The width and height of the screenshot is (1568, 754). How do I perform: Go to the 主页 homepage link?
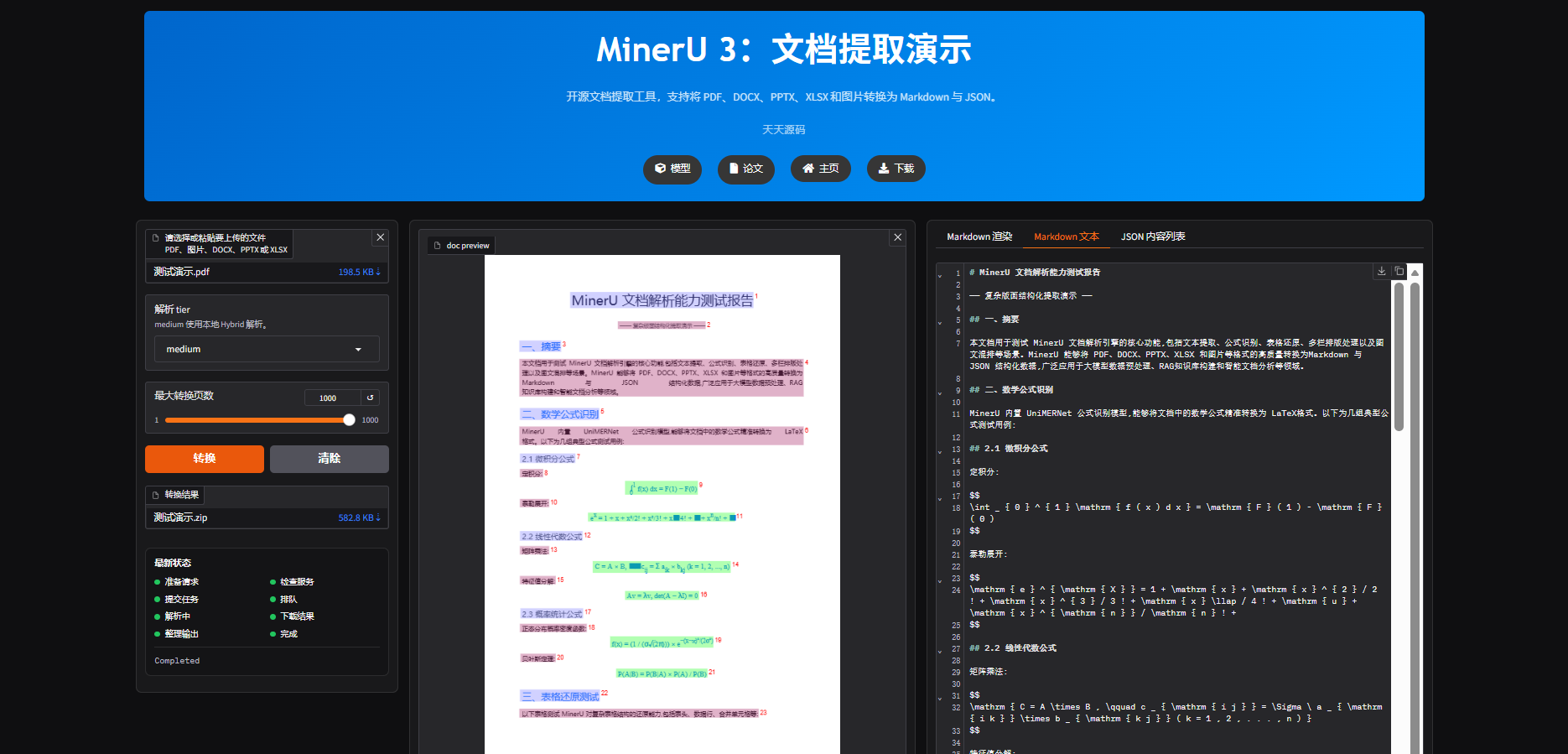point(821,169)
